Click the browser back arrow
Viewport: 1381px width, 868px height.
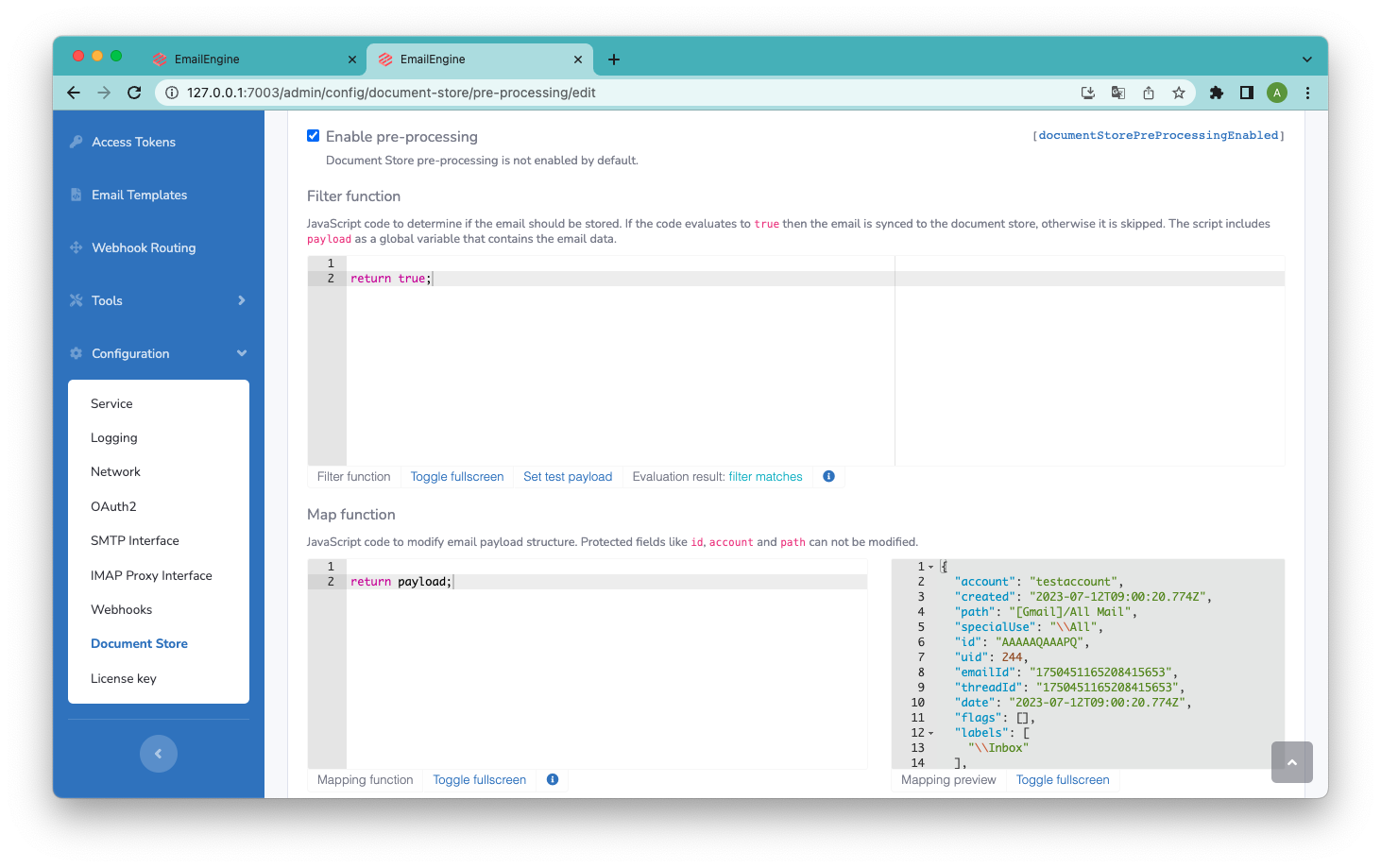click(x=74, y=93)
